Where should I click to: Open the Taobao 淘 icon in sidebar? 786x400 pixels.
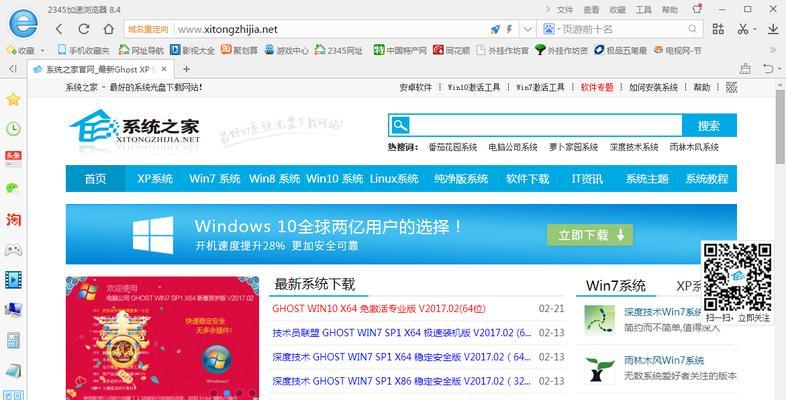click(x=13, y=219)
